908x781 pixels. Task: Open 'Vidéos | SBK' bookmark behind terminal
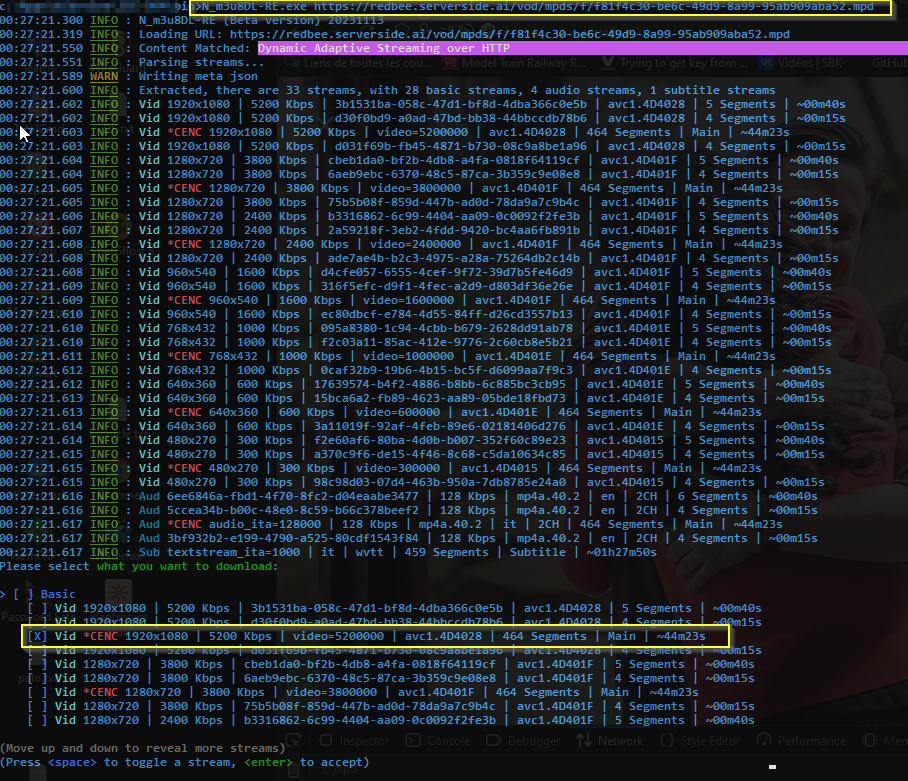801,63
